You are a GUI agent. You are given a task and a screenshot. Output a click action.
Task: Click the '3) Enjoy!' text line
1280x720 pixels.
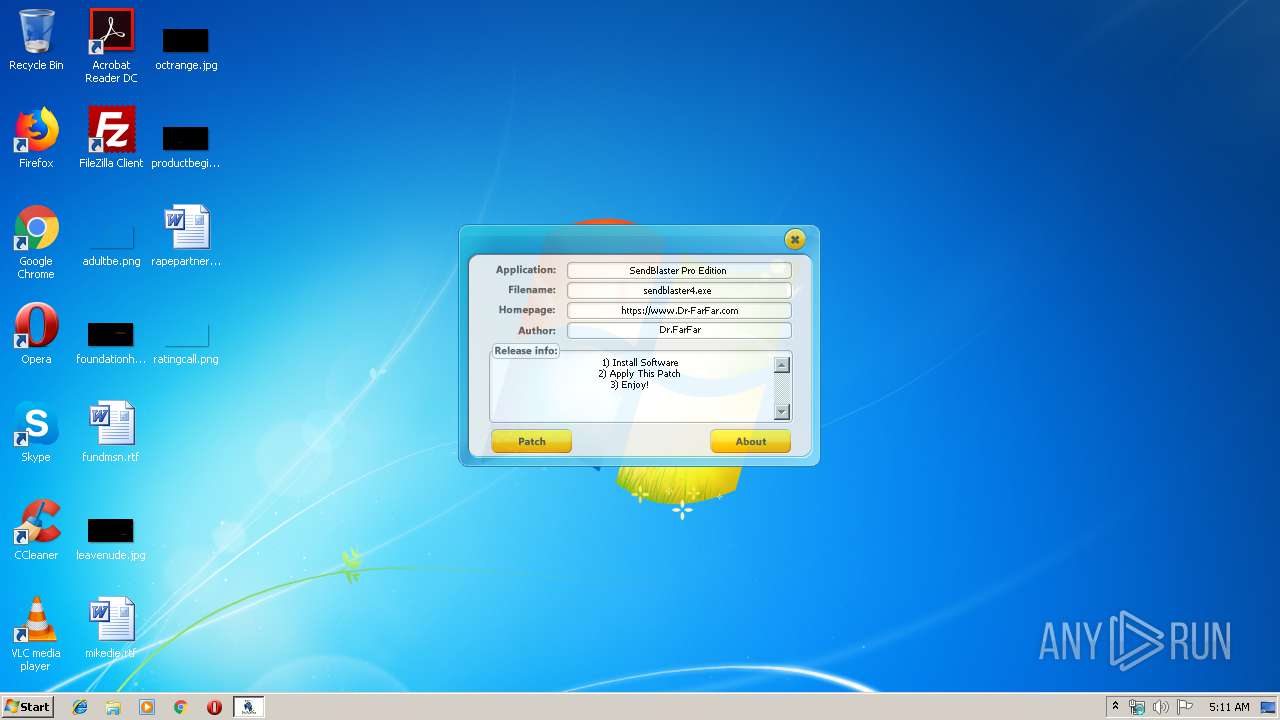click(x=630, y=385)
